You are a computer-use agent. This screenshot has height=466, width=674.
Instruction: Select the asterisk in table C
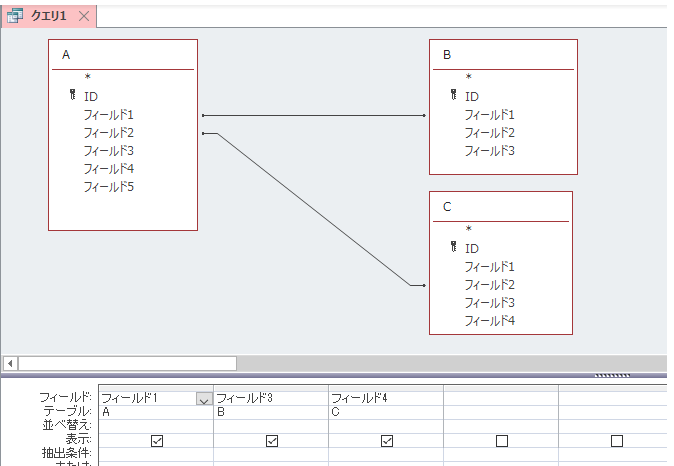(x=469, y=228)
